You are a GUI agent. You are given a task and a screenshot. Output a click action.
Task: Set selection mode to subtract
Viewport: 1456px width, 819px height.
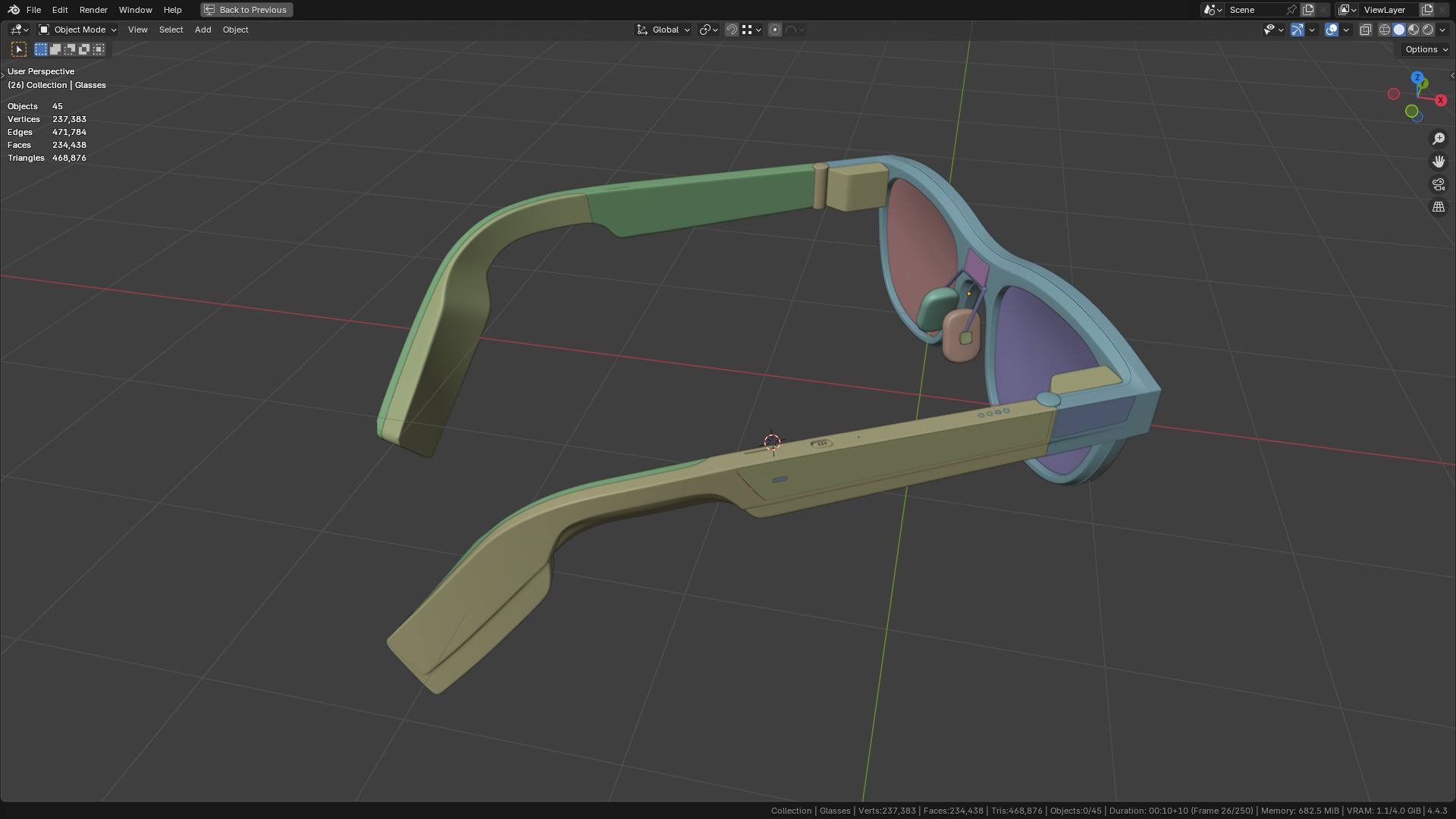[70, 49]
